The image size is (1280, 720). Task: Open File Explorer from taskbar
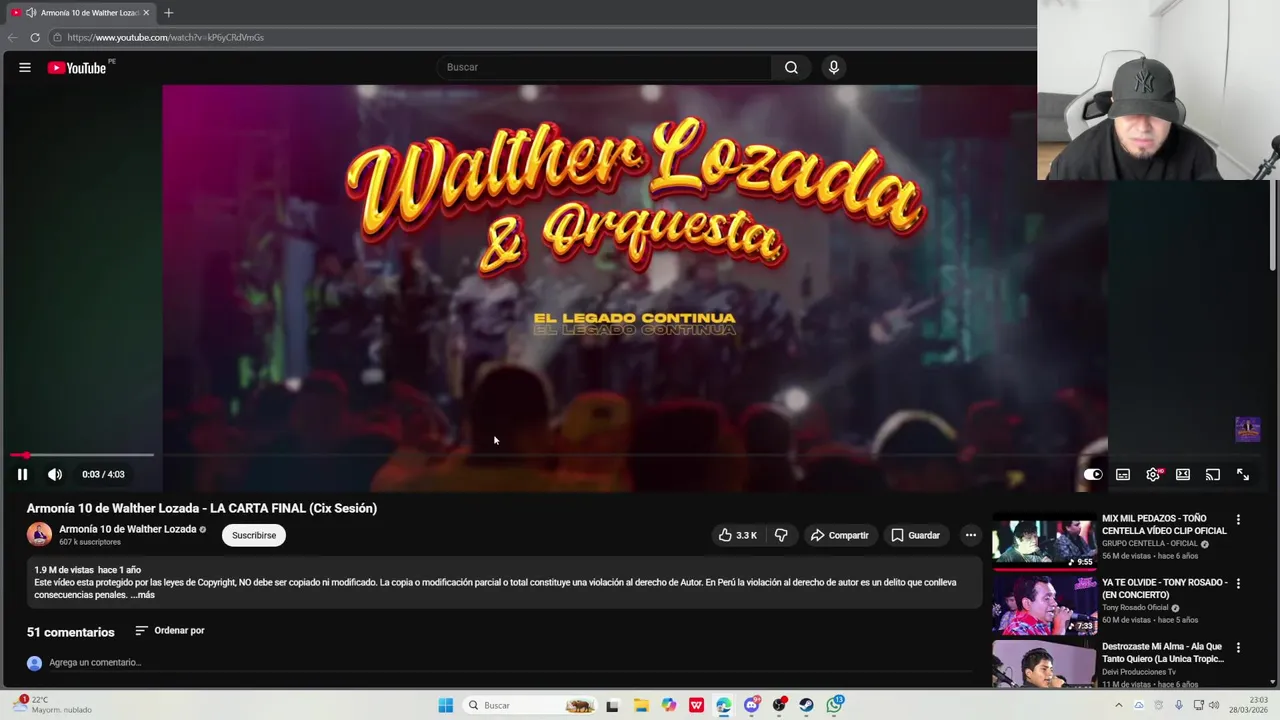(641, 705)
